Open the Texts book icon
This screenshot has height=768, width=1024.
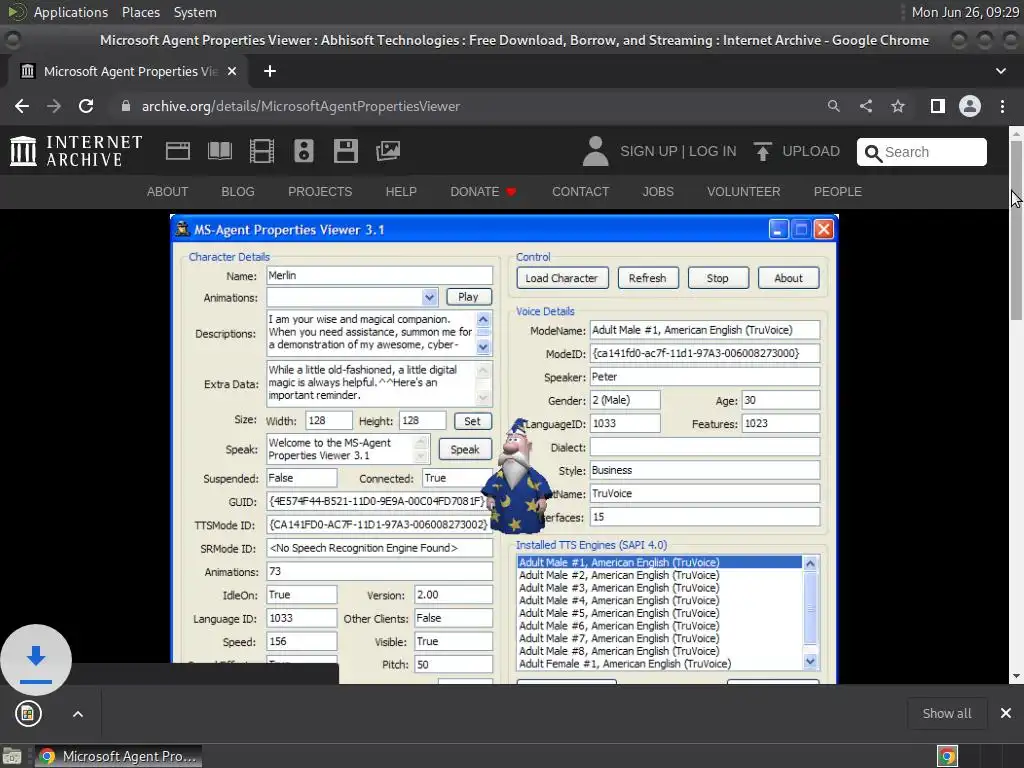click(x=219, y=151)
